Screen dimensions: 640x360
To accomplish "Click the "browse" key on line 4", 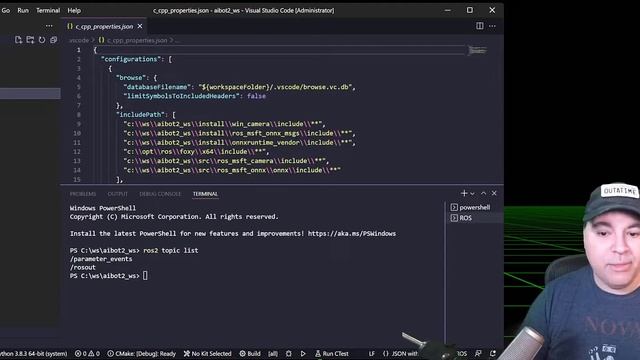I will tap(130, 78).
